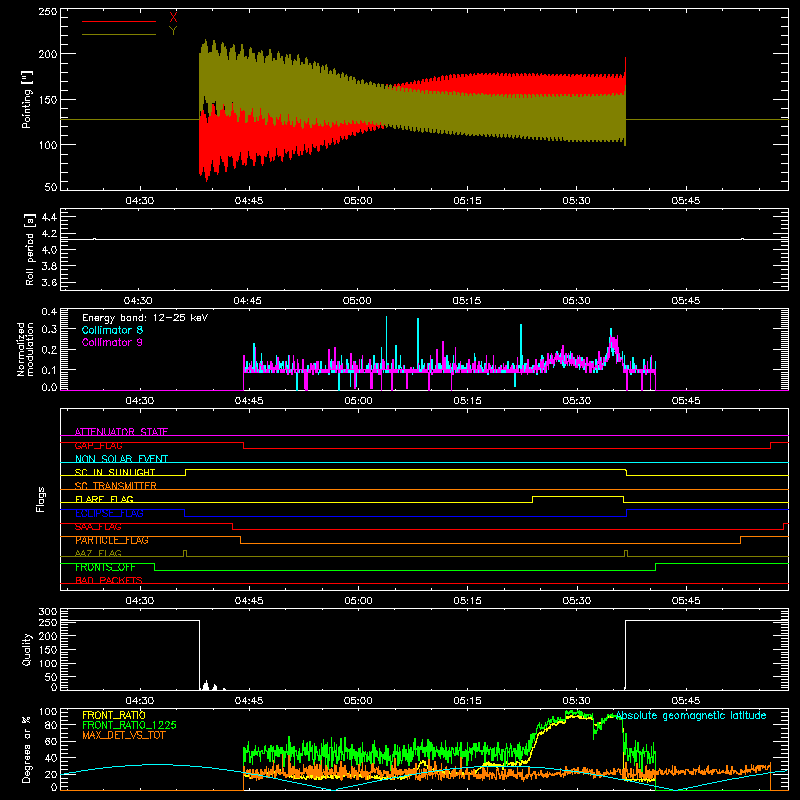Click the 50 tick on Pointing axis
The height and width of the screenshot is (800, 800).
coord(51,187)
